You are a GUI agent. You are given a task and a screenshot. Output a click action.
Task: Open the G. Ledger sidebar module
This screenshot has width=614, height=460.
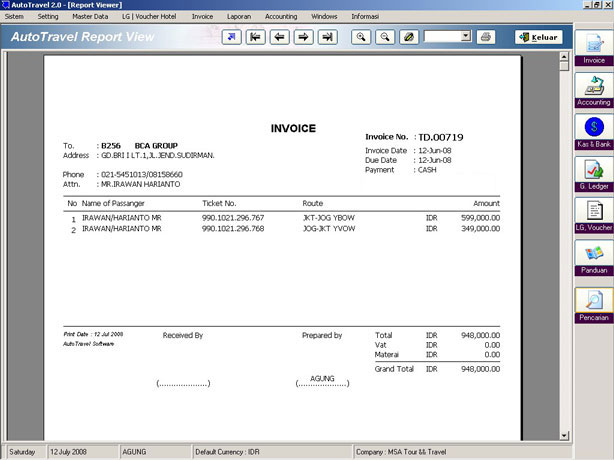[x=594, y=174]
